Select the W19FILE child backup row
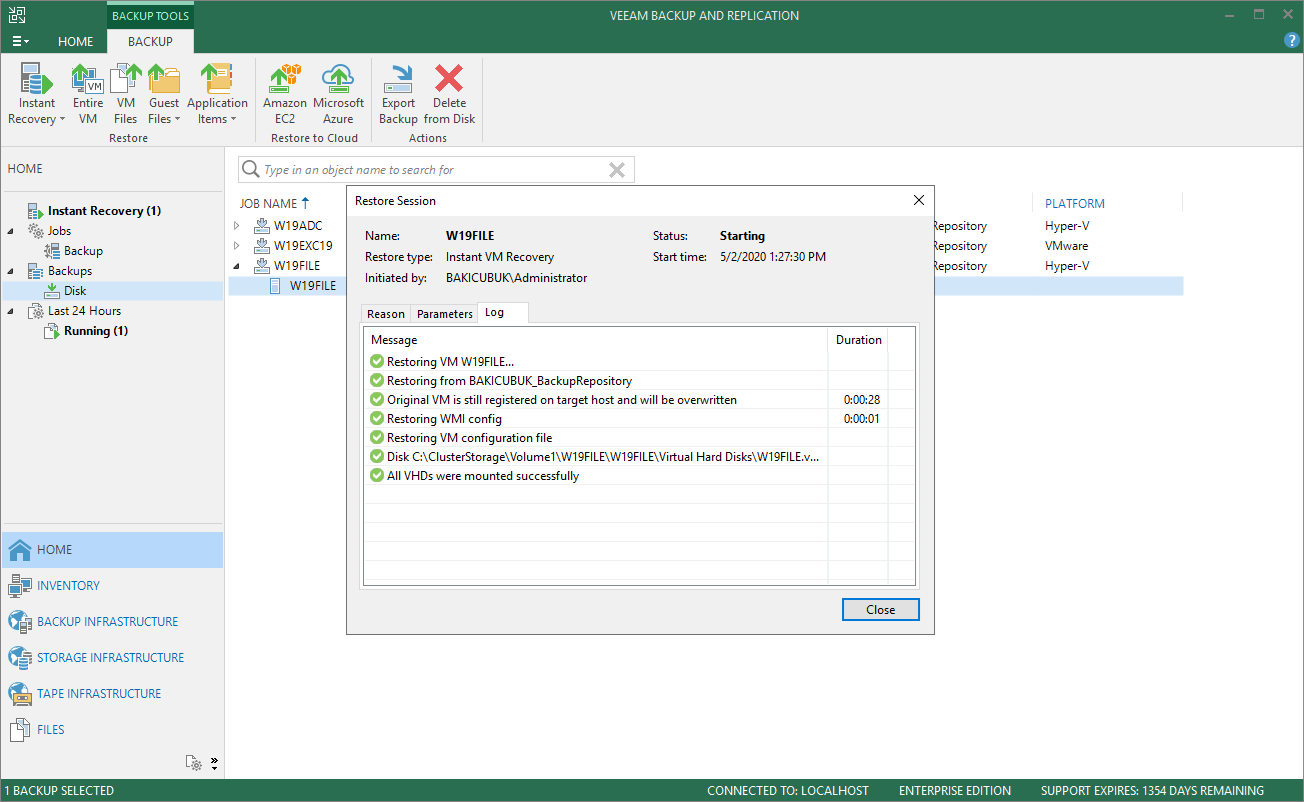The width and height of the screenshot is (1304, 802). coord(705,286)
